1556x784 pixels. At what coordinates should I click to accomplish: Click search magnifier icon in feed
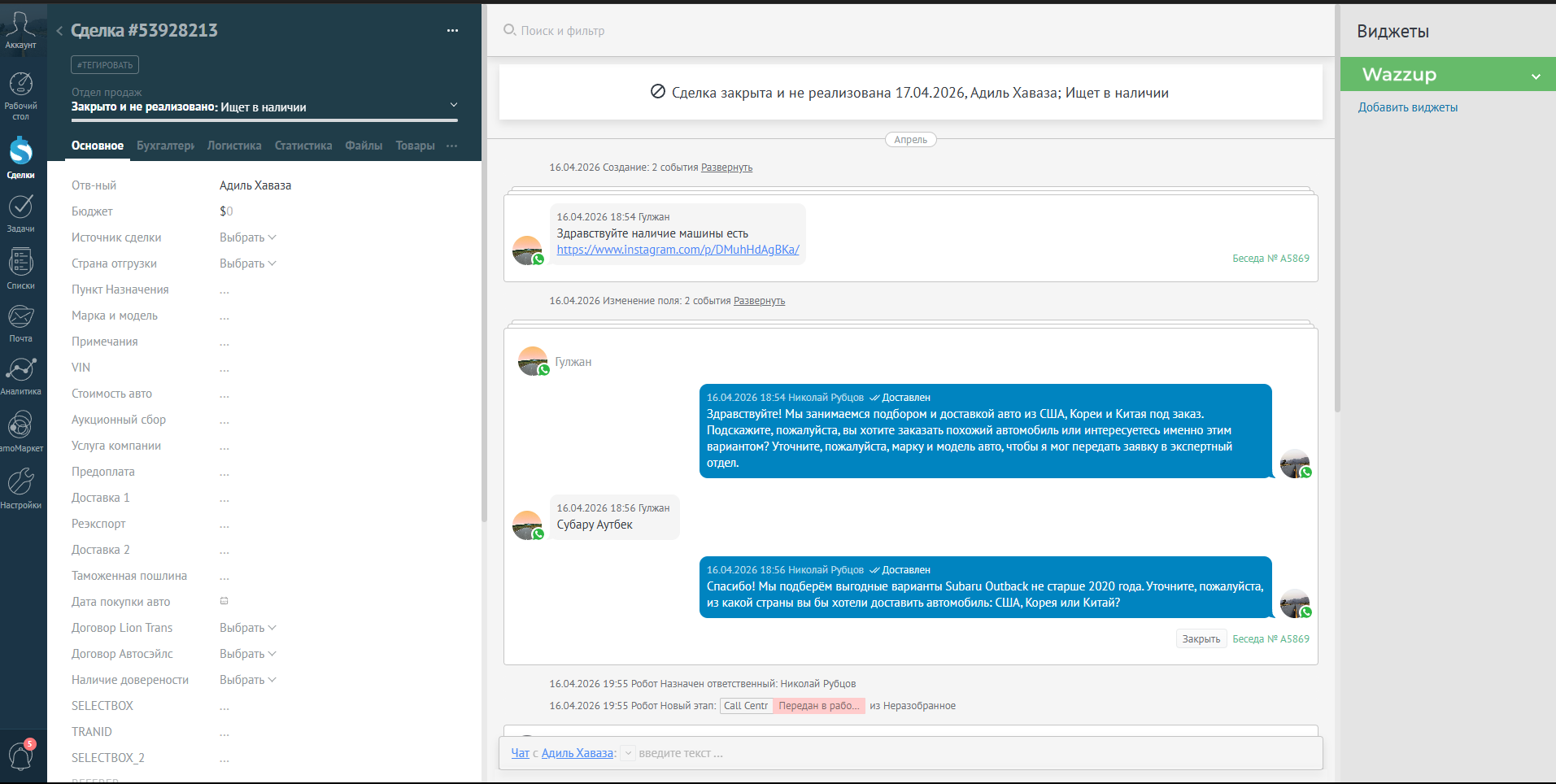coord(509,30)
